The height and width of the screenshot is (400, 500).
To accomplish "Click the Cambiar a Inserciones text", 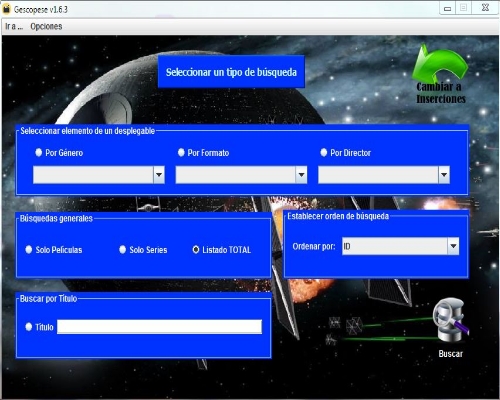I will [x=441, y=93].
